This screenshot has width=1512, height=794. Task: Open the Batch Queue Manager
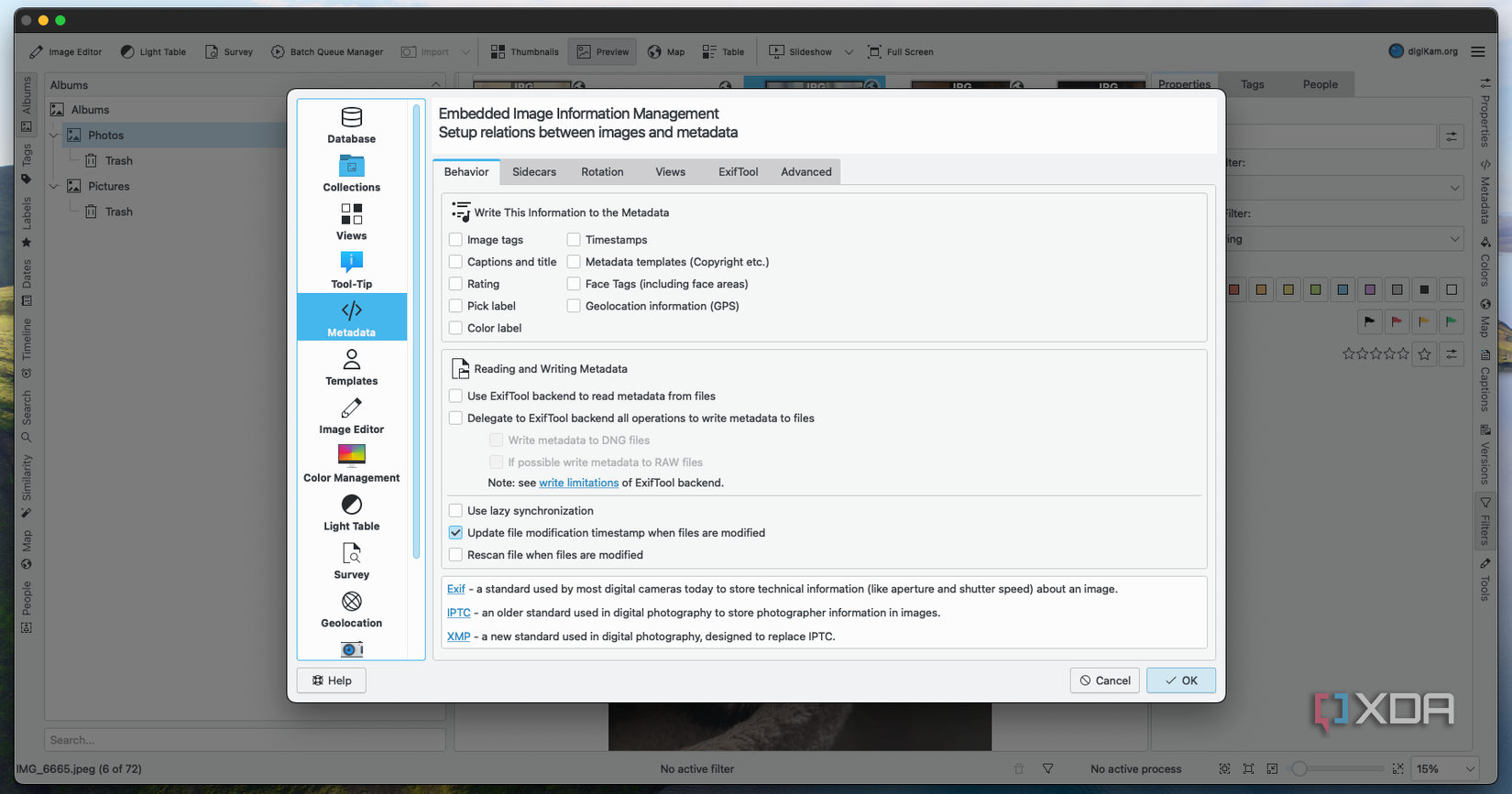(x=327, y=52)
